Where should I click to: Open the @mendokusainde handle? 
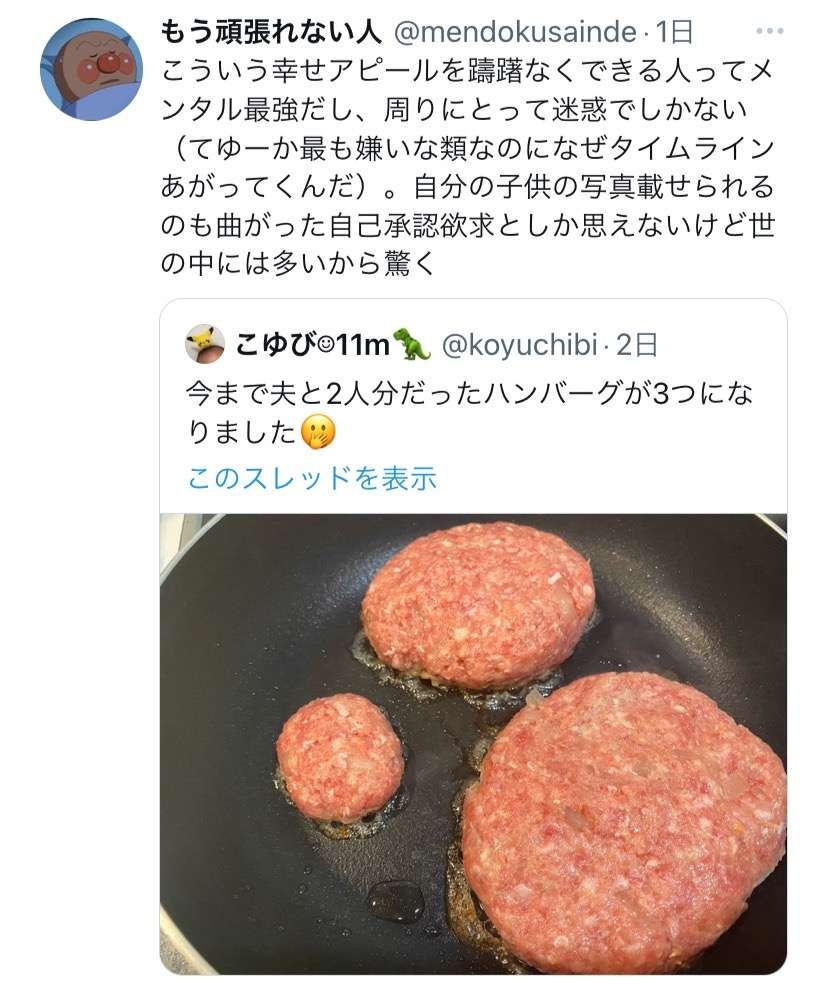(515, 33)
